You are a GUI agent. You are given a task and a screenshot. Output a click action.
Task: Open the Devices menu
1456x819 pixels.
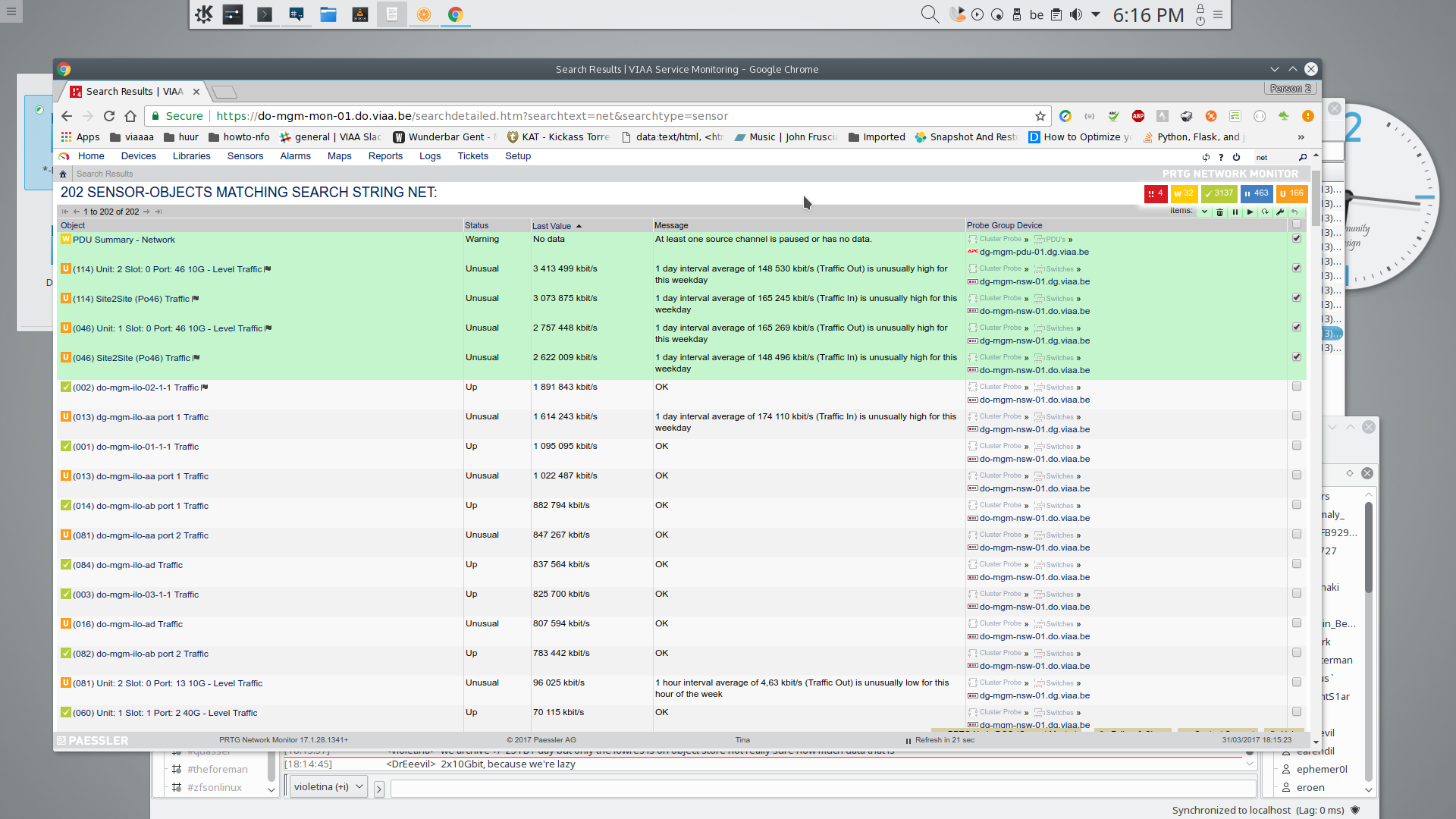[x=138, y=156]
